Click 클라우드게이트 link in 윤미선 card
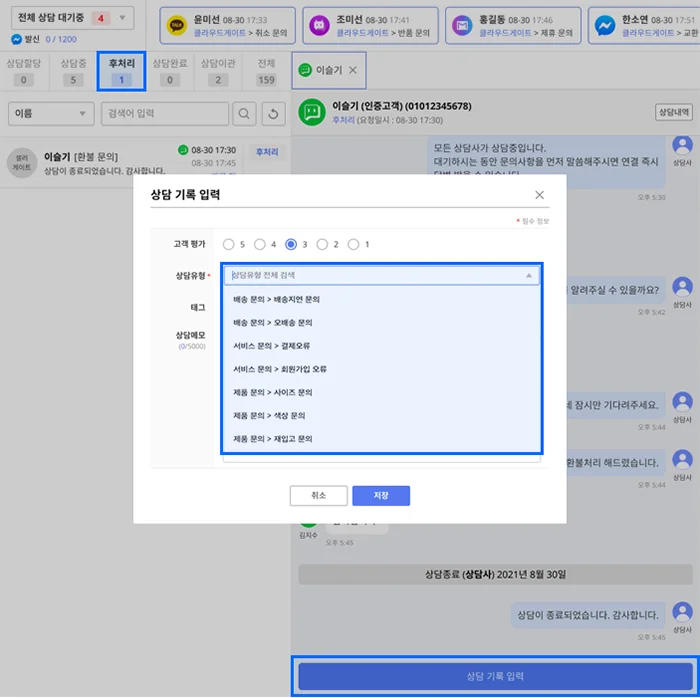700x698 pixels. point(220,33)
